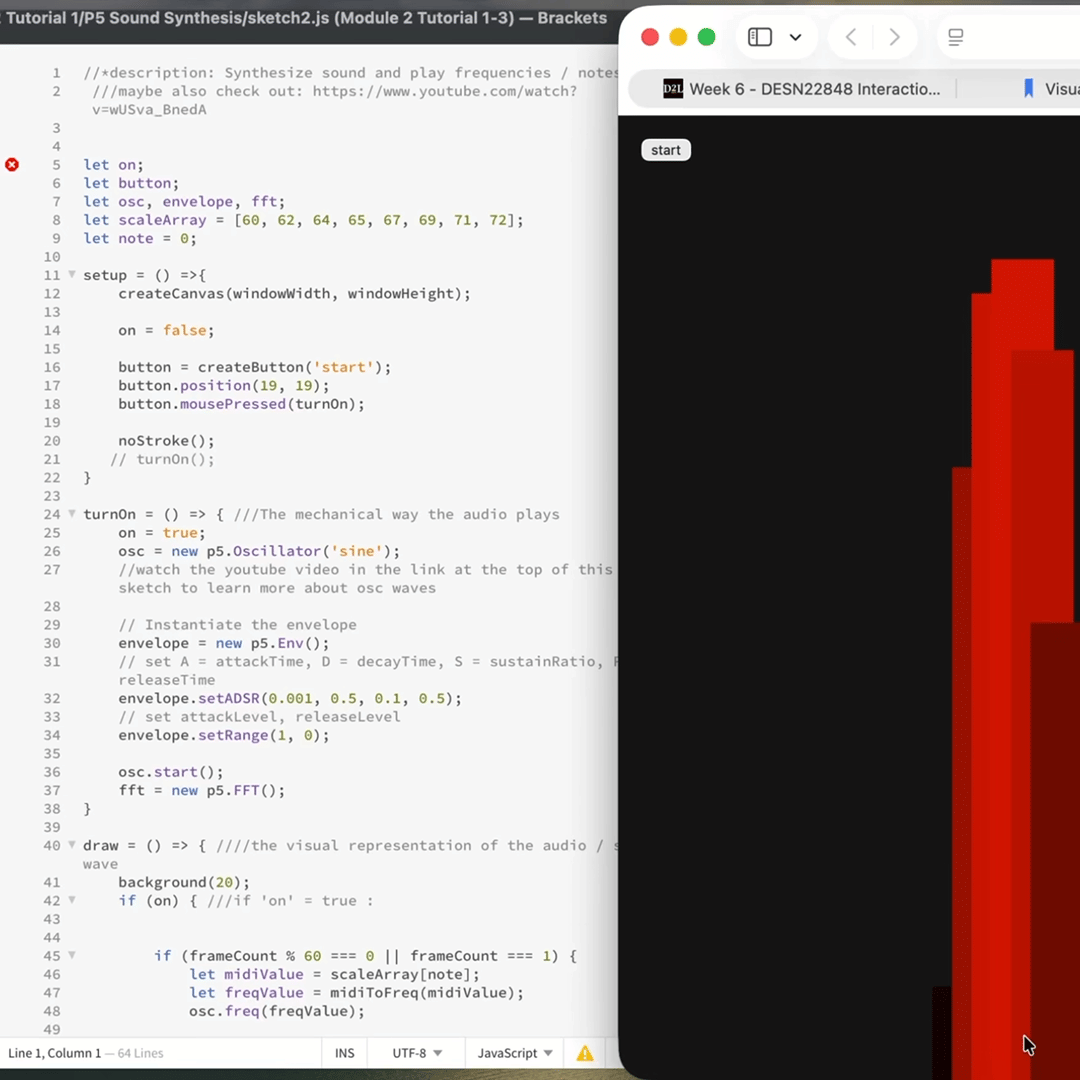The width and height of the screenshot is (1080, 1080).
Task: Click the blue bookmark icon on Visual tab
Action: click(x=1028, y=89)
